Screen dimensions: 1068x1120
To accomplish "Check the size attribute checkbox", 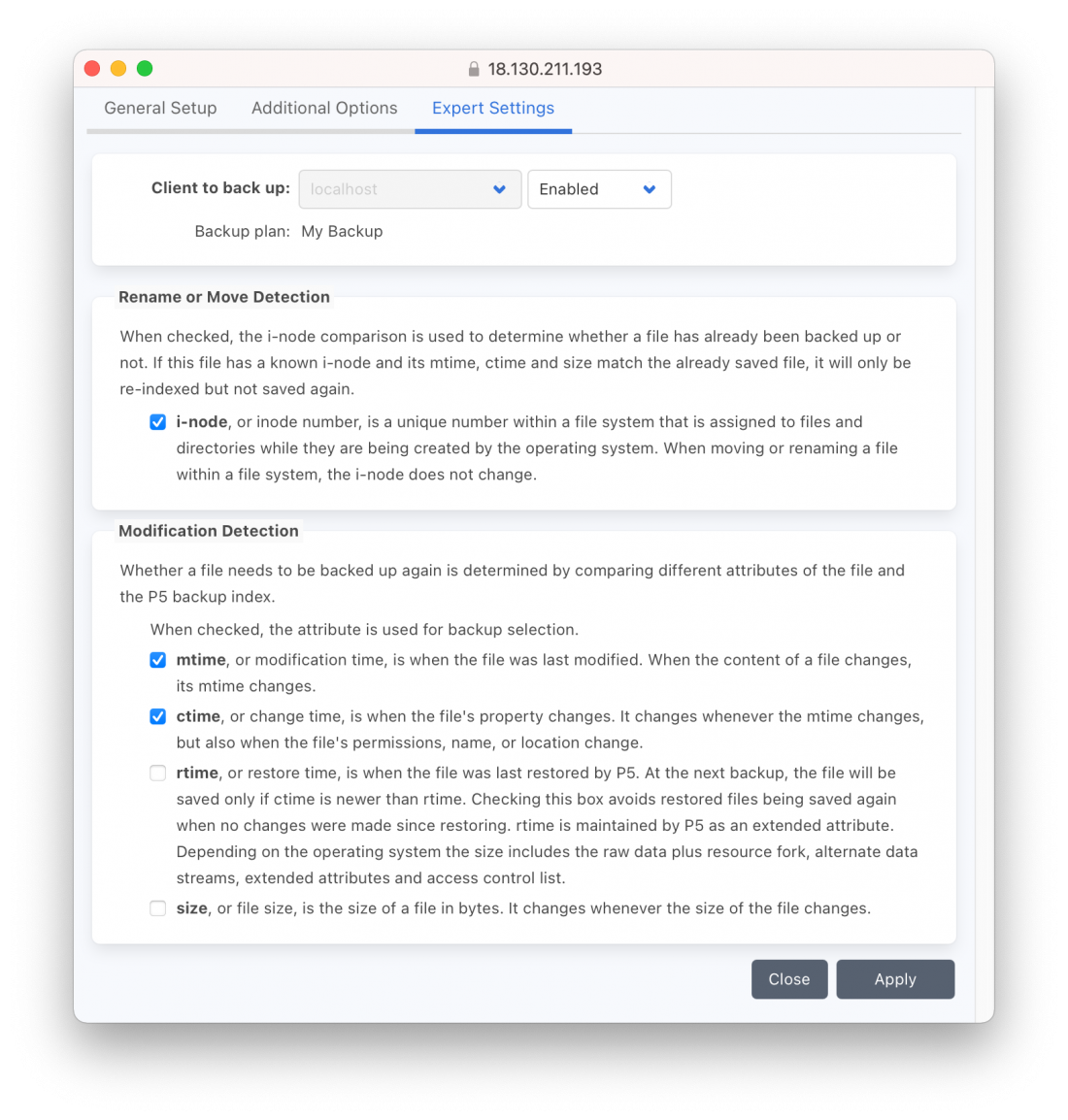I will point(158,908).
